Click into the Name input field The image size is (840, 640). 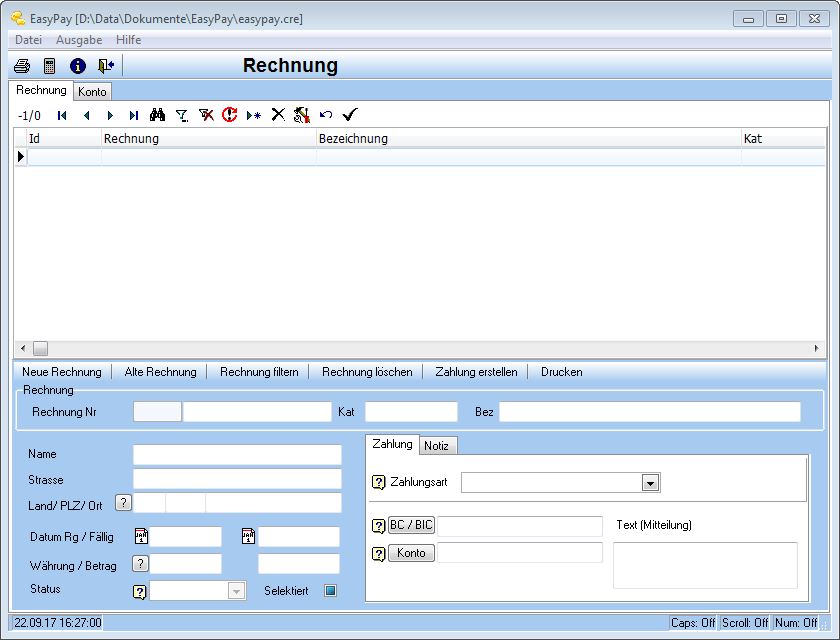pos(237,455)
